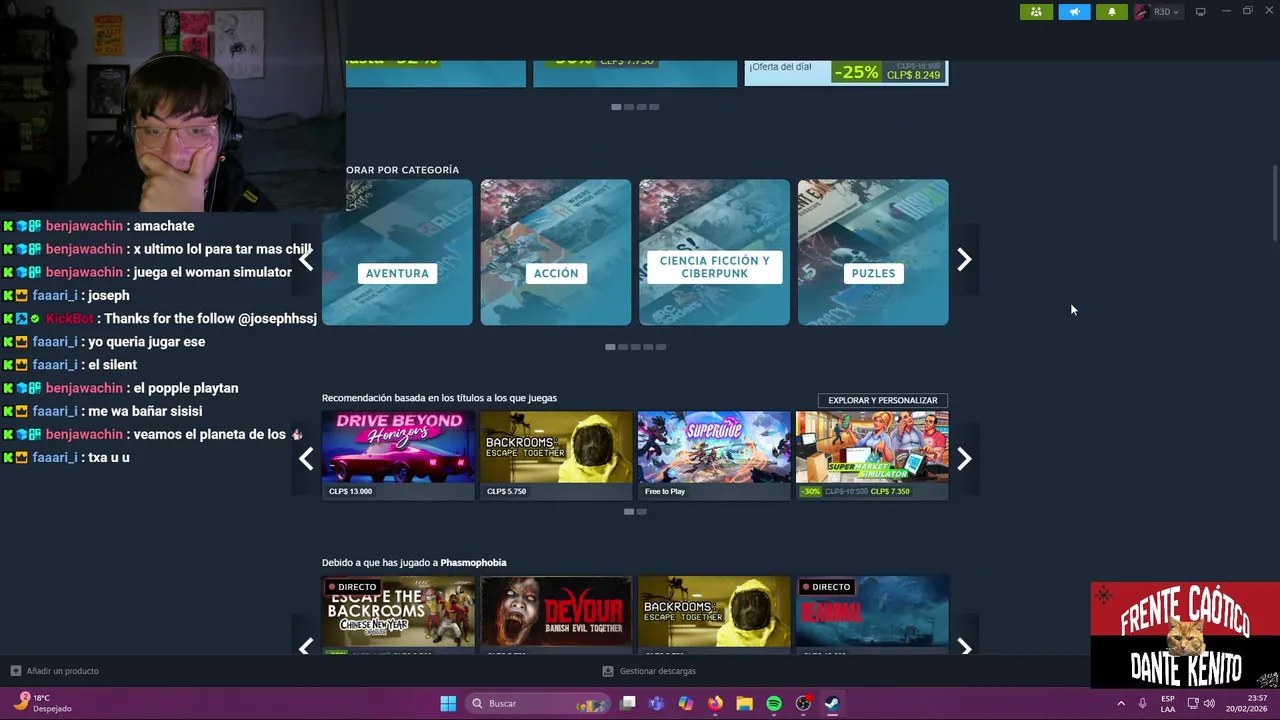Click the tray microphone icon
This screenshot has height=720, width=1280.
tap(1143, 704)
